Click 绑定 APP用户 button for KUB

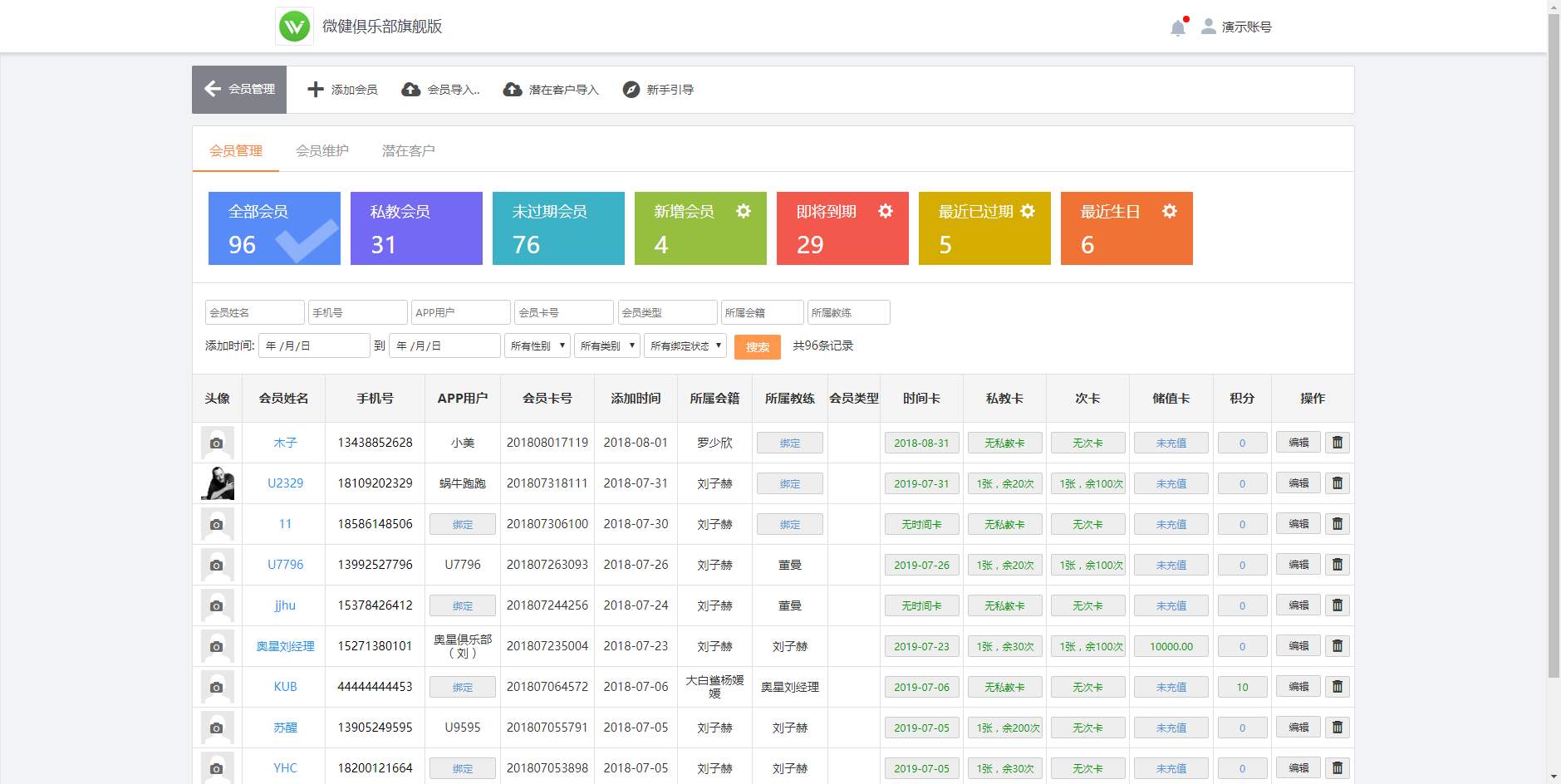[463, 687]
